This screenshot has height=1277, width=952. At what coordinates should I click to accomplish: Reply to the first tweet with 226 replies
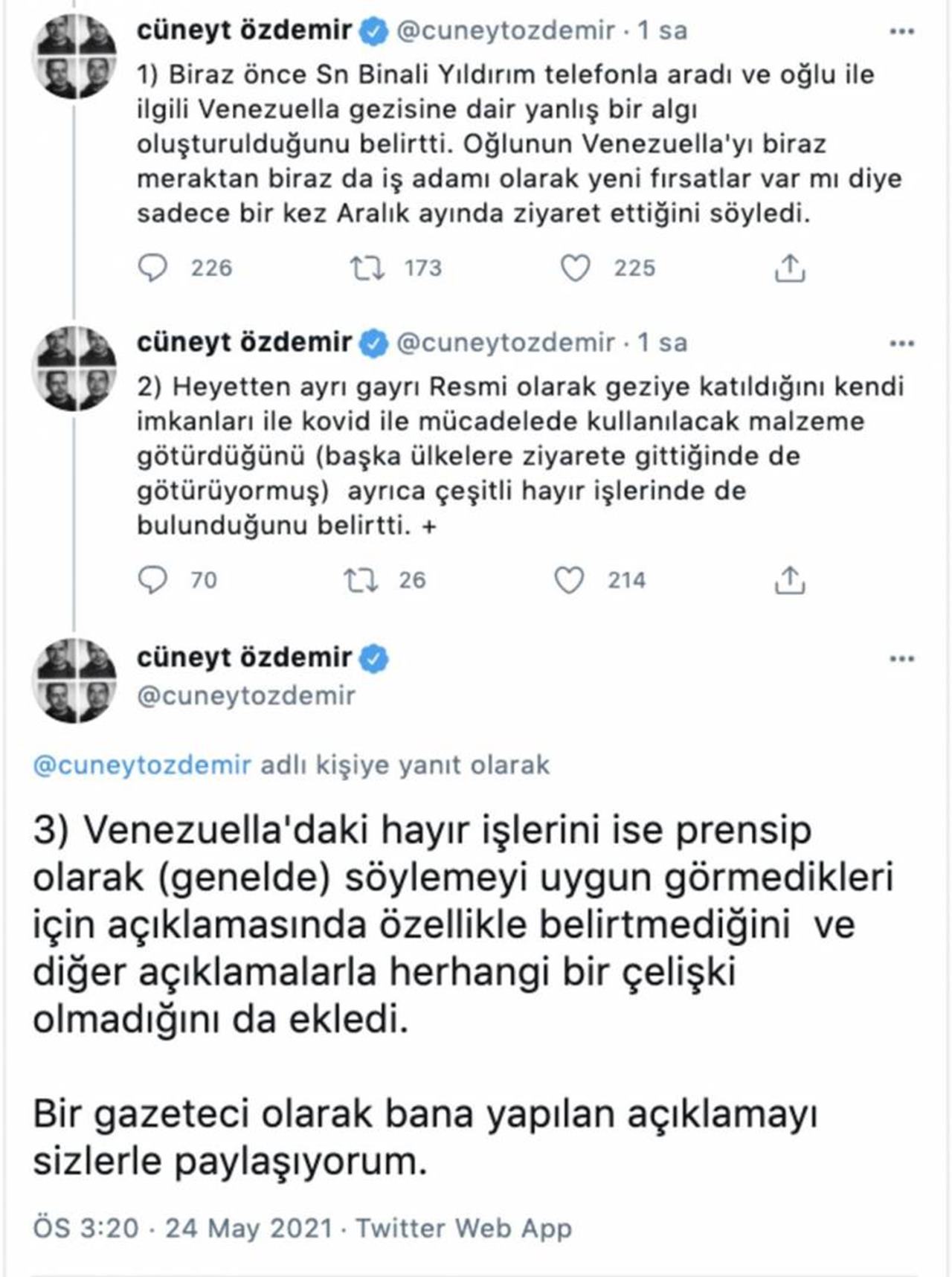click(x=154, y=268)
